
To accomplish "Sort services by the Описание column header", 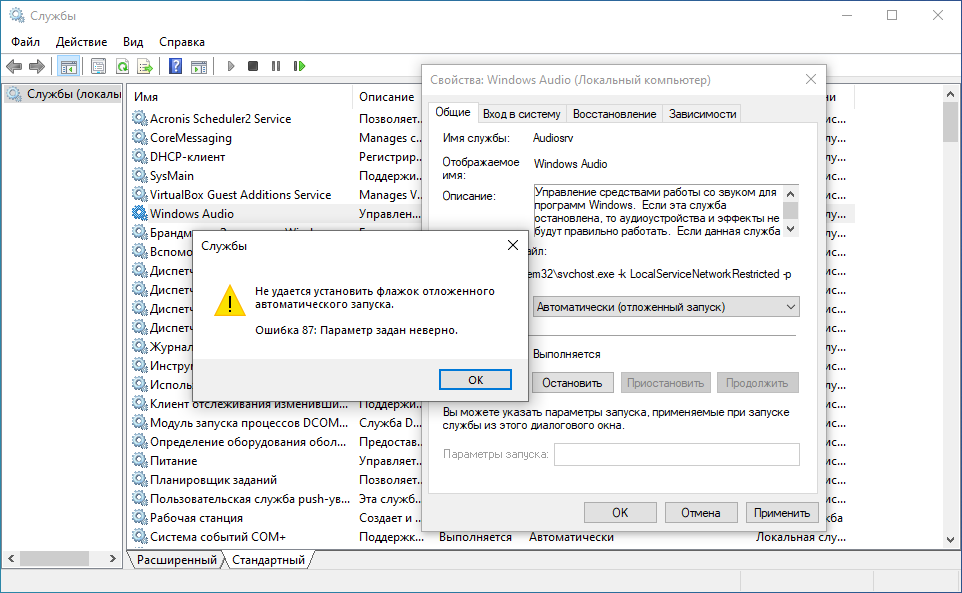I will [387, 97].
